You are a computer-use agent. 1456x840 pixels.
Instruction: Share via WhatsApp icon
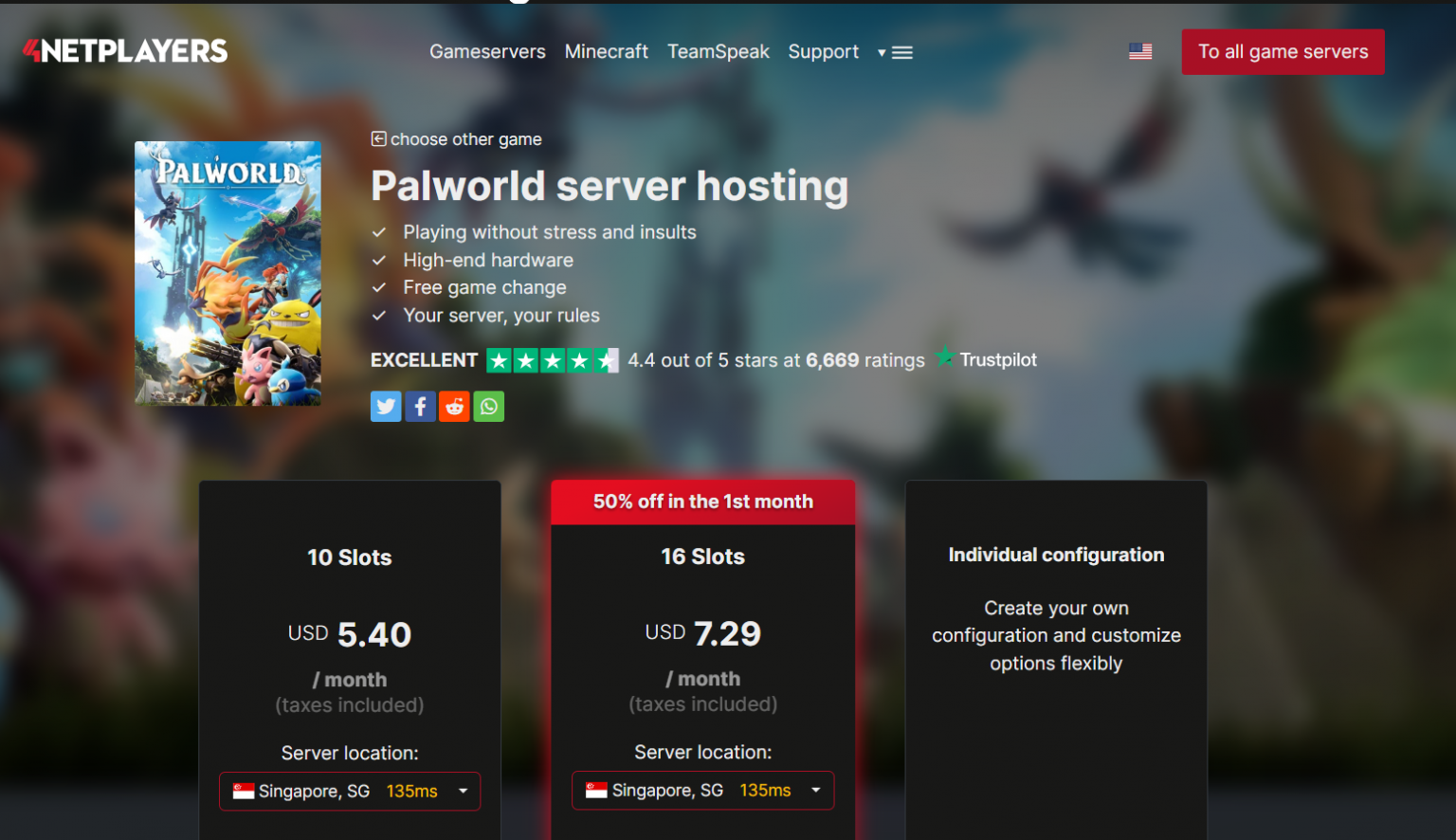[x=488, y=407]
